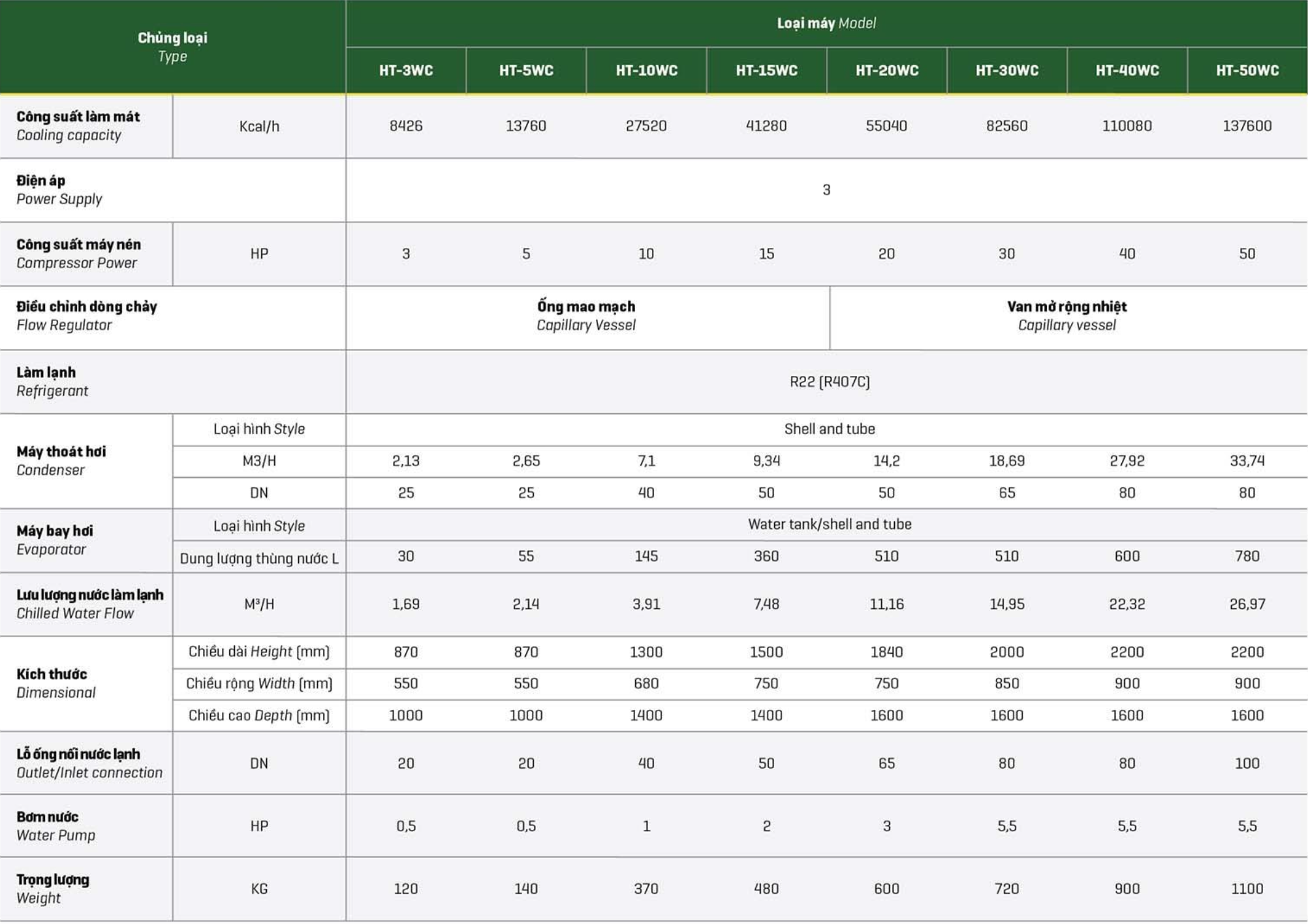Click the Chủng loại Type header cell

[172, 47]
